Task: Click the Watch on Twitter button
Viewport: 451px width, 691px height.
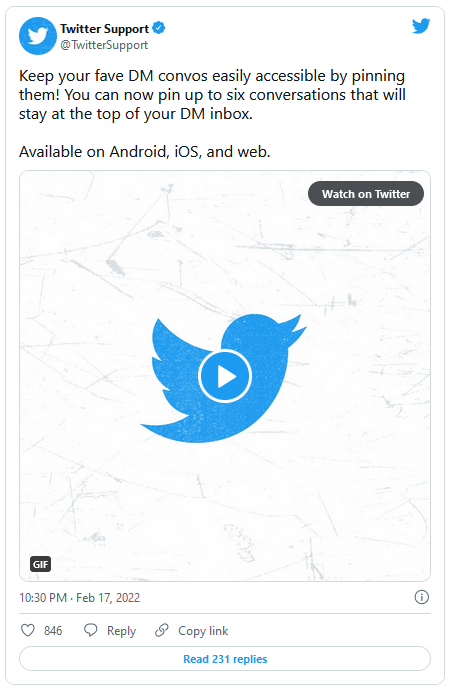Action: click(366, 194)
